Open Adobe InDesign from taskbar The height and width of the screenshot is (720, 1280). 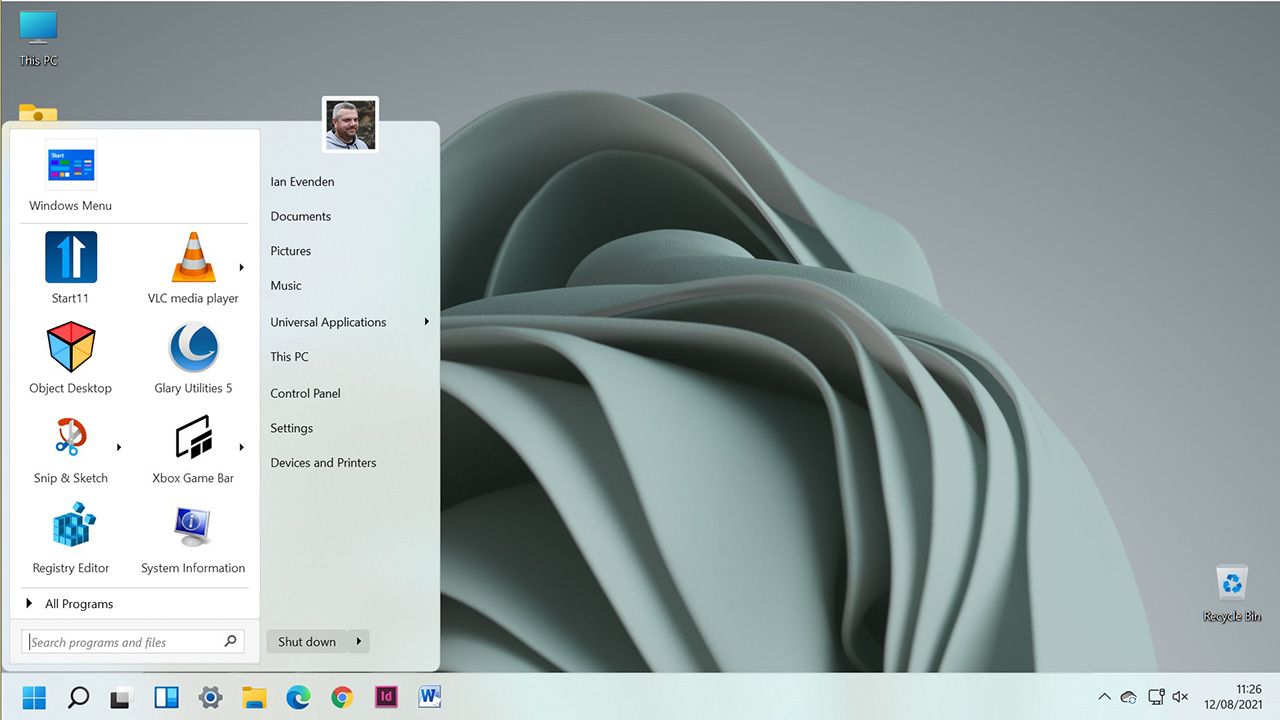pyautogui.click(x=386, y=697)
